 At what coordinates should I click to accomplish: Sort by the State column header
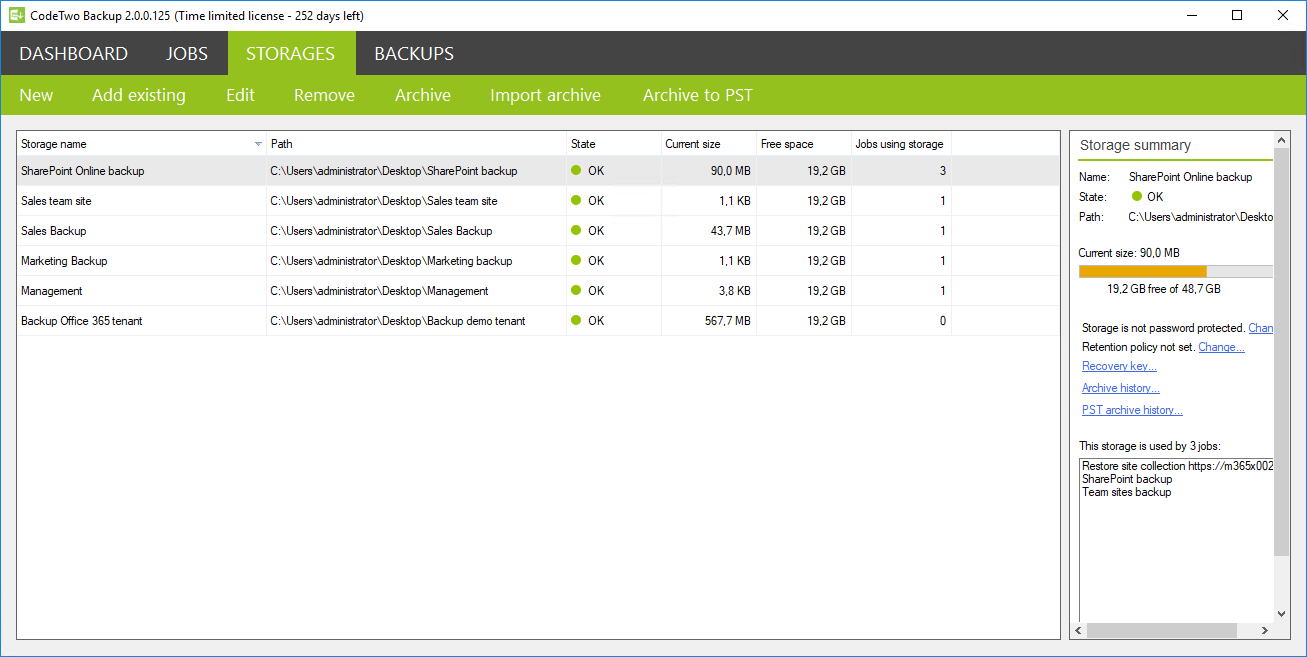point(614,144)
